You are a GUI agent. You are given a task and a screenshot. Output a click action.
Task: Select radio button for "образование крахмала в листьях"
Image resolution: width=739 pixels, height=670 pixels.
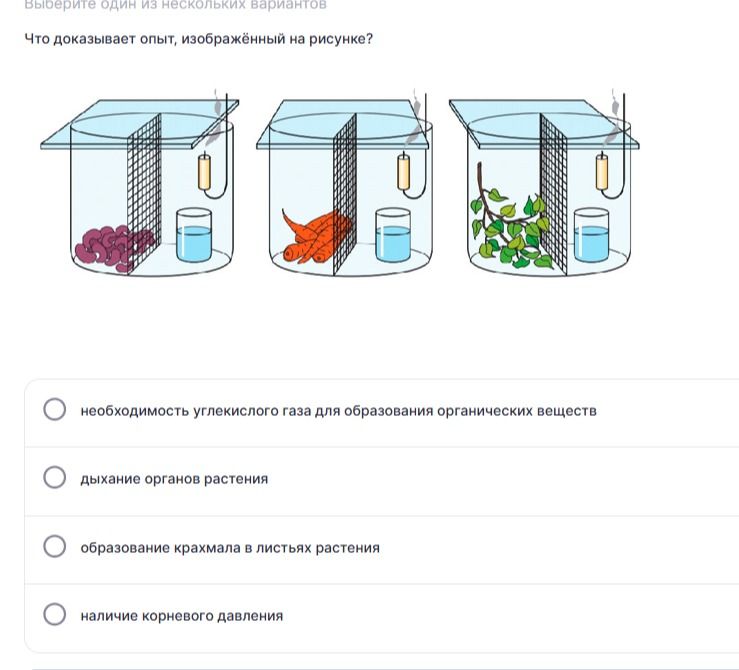pos(55,546)
